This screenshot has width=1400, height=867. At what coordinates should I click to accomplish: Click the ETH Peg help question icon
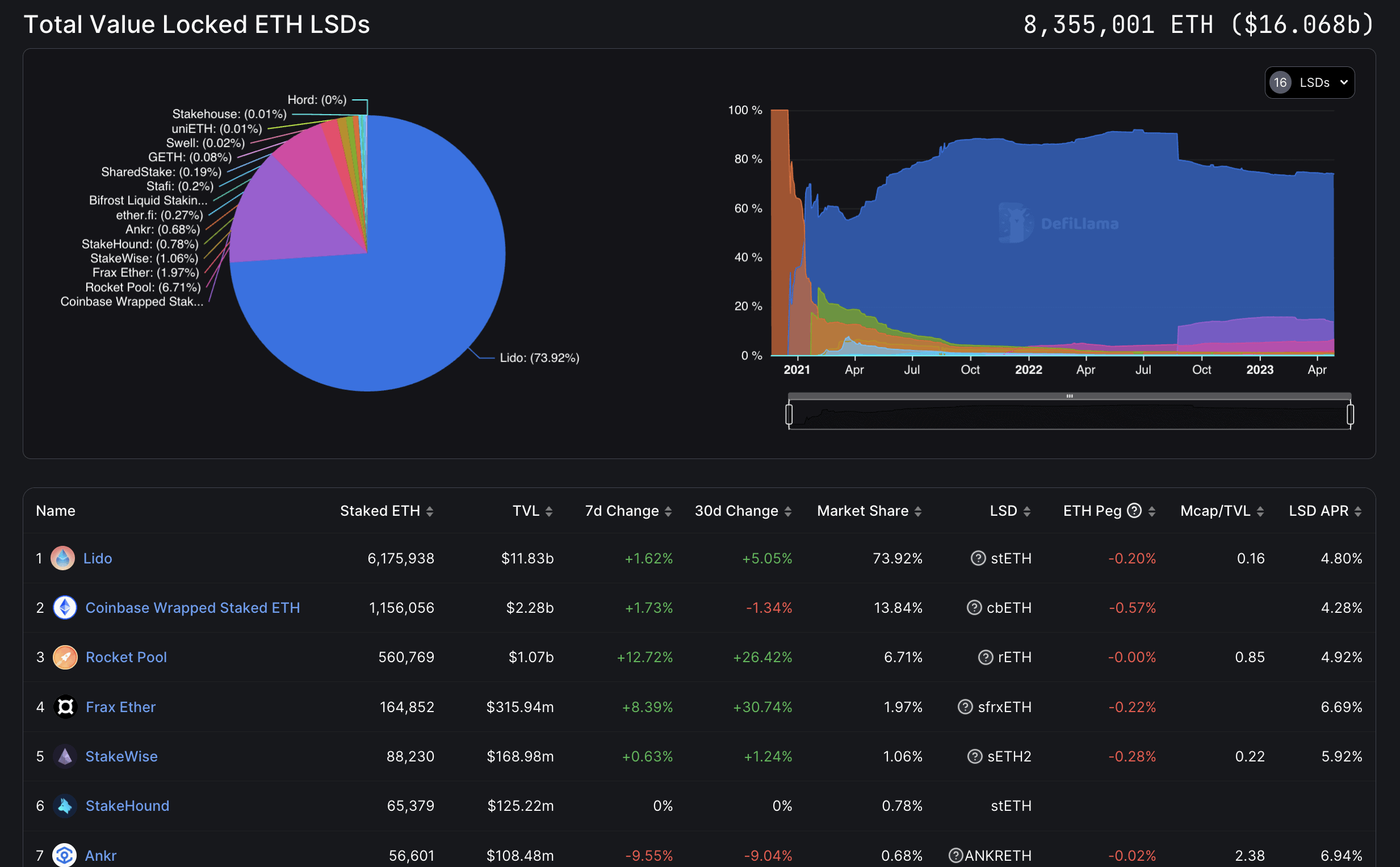1134,510
